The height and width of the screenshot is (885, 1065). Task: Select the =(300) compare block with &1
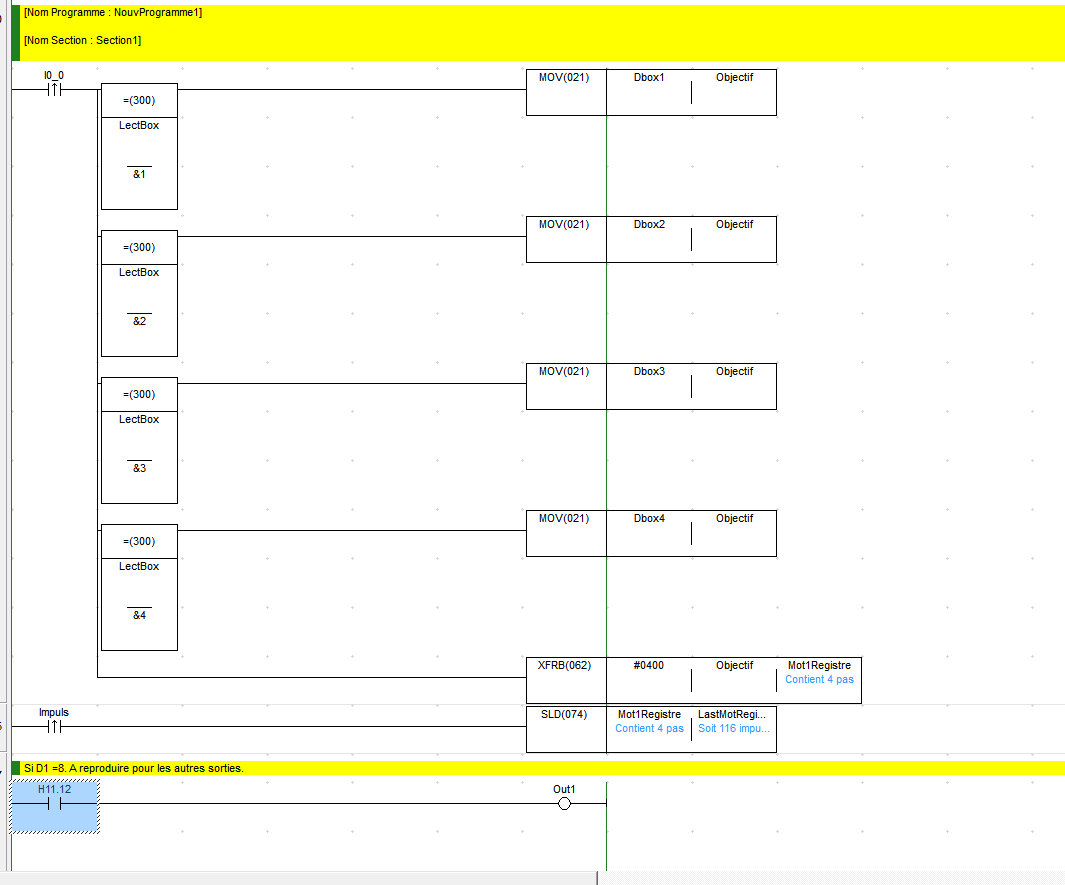coord(139,147)
